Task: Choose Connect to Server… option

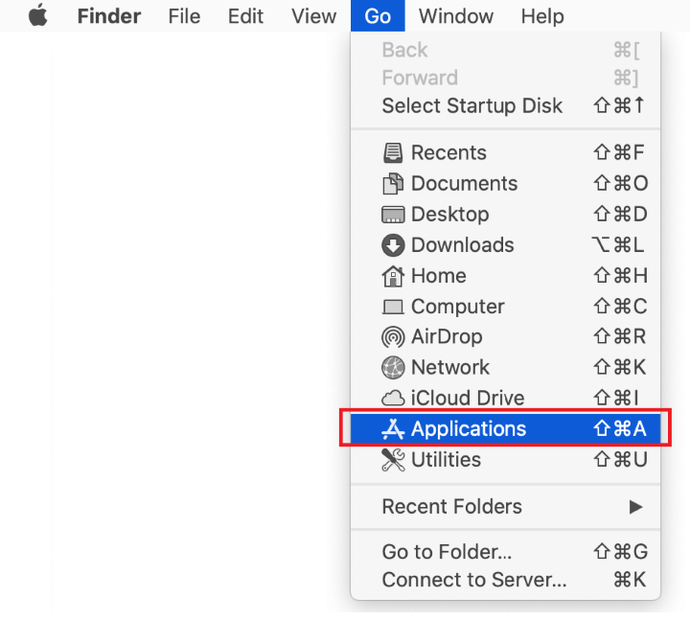Action: 474,580
